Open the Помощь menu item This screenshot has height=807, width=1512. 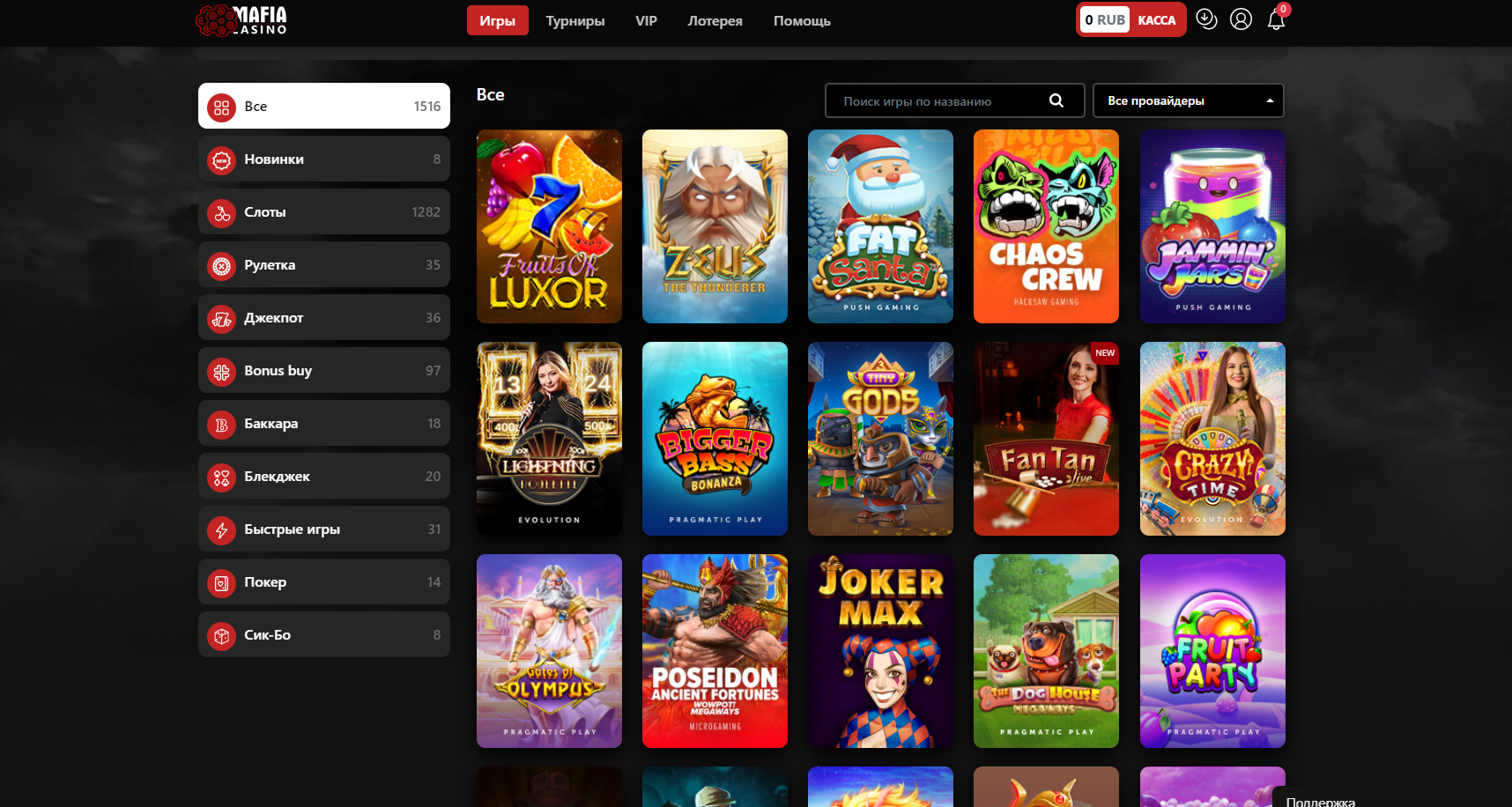coord(802,20)
